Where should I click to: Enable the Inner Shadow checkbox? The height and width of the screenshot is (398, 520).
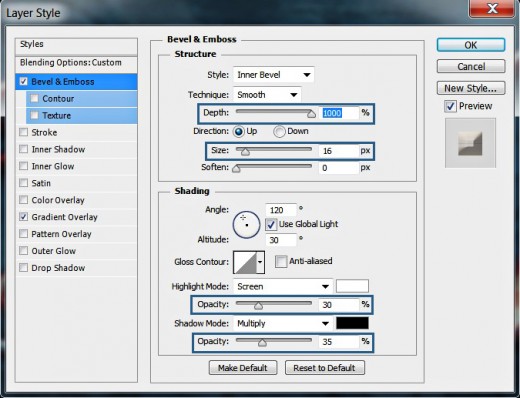pyautogui.click(x=23, y=149)
